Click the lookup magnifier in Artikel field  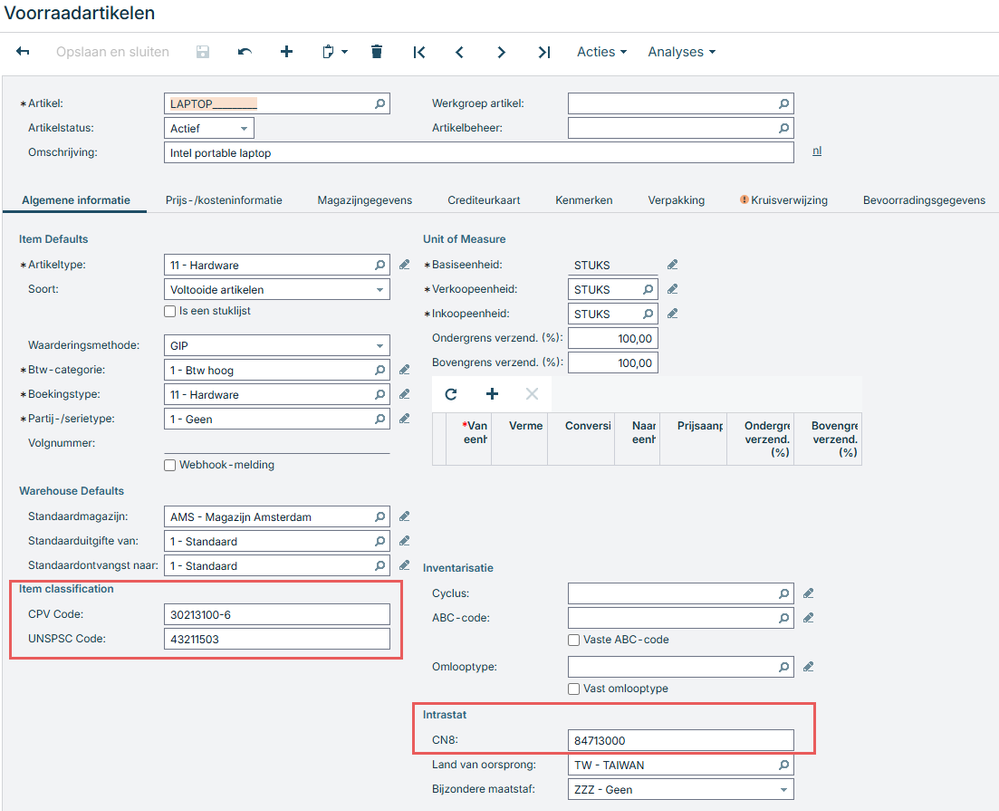[380, 103]
